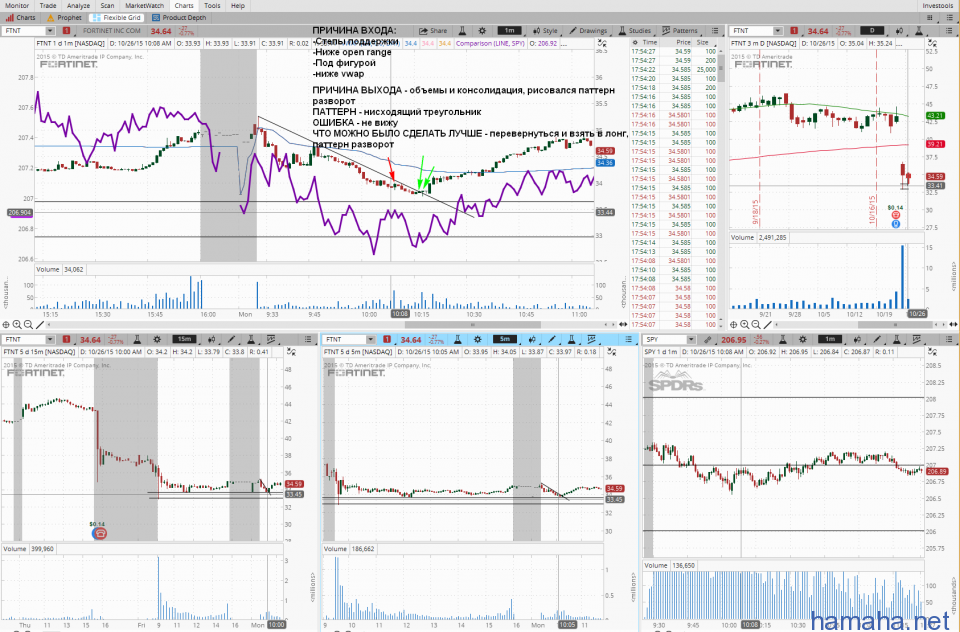Open the list menu icon on 5m chart
Image resolution: width=960 pixels, height=632 pixels.
click(628, 339)
